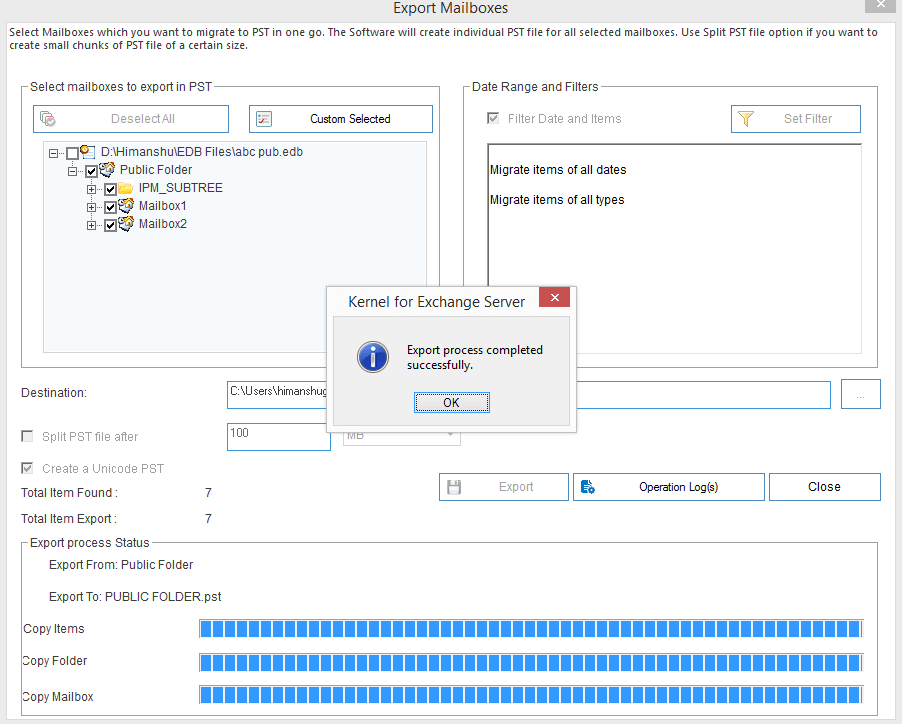Collapse the Public Folder node
The width and height of the screenshot is (902, 724).
(72, 171)
